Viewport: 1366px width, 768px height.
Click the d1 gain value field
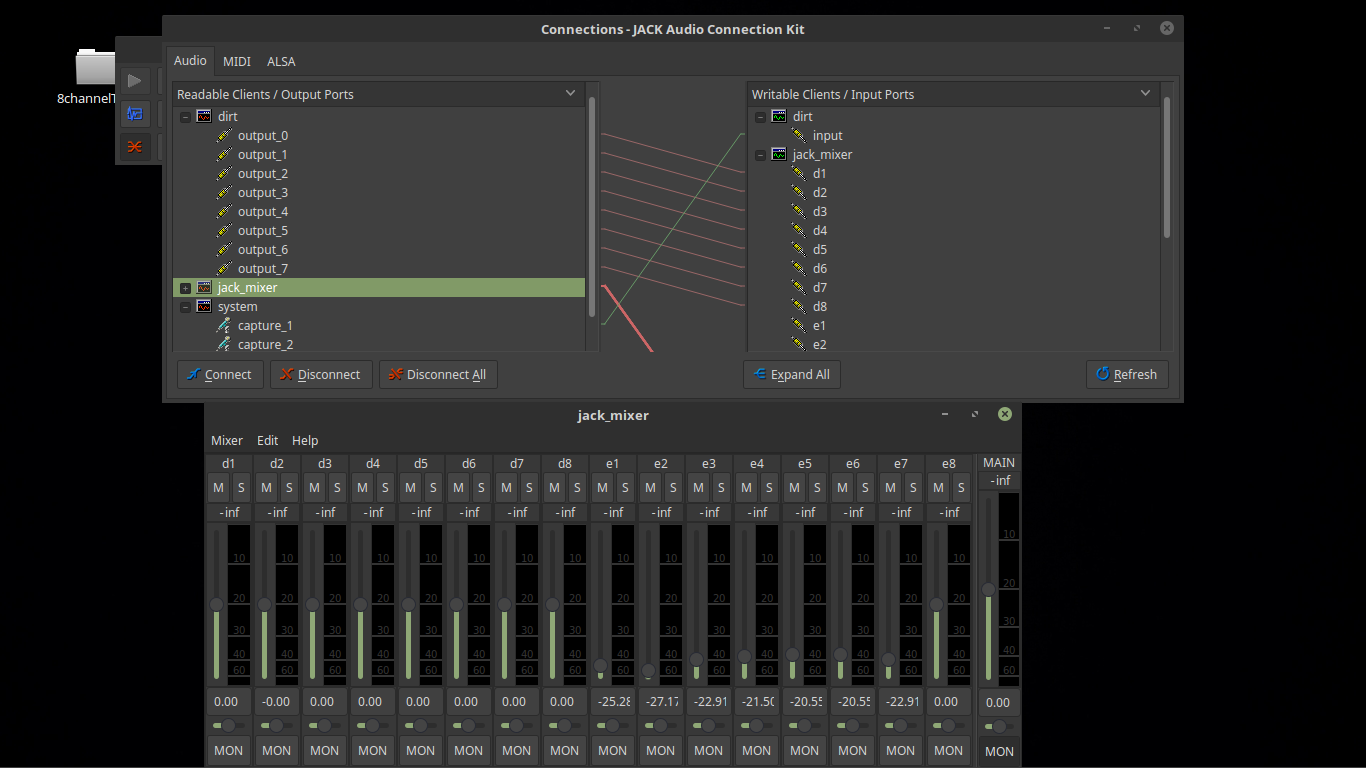pos(229,702)
